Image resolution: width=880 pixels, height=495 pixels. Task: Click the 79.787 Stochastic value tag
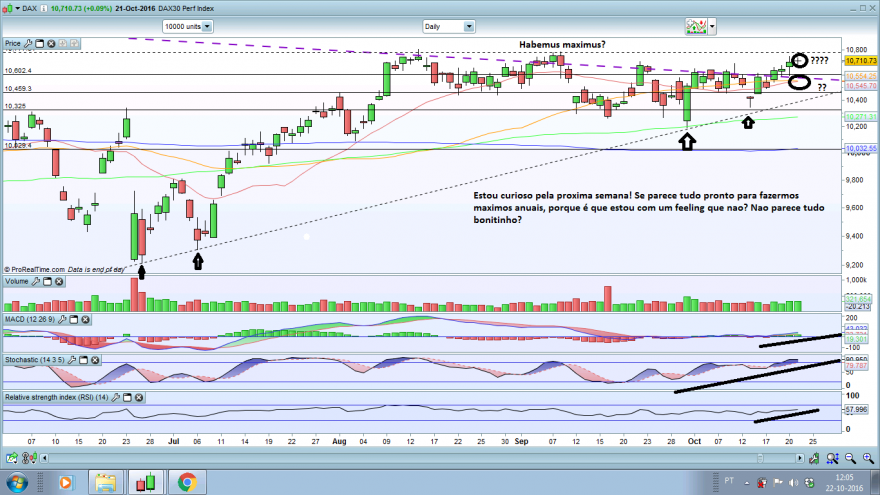[x=856, y=366]
